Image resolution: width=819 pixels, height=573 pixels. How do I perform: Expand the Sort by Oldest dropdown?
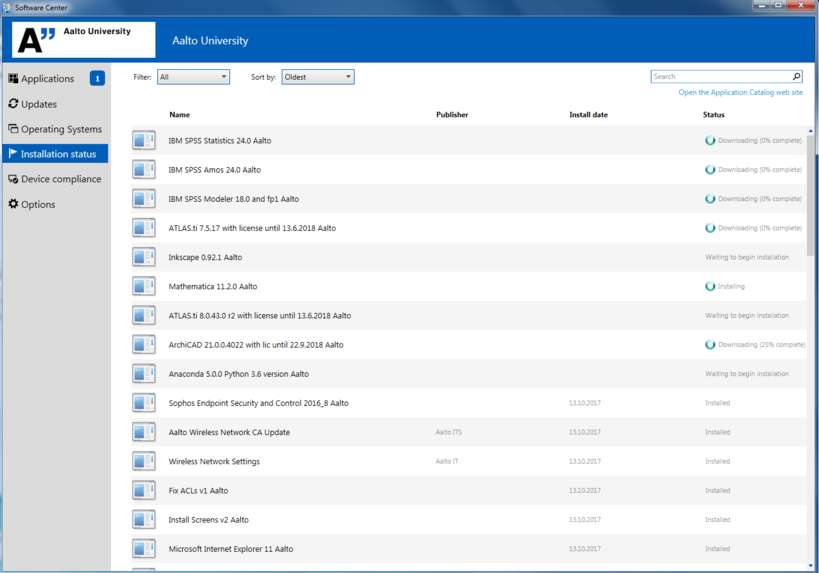pyautogui.click(x=317, y=77)
